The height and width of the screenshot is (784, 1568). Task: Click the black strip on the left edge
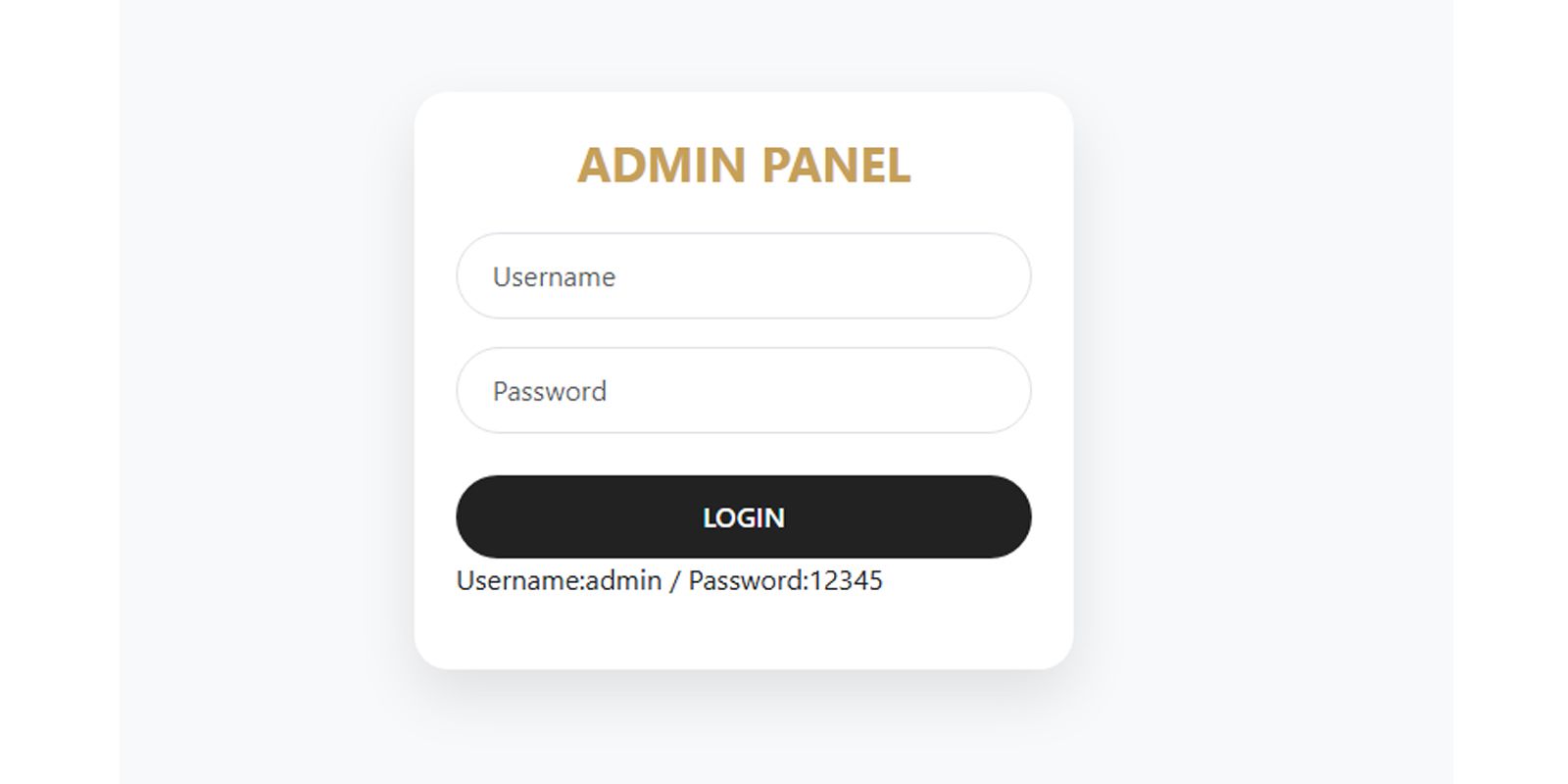59,392
